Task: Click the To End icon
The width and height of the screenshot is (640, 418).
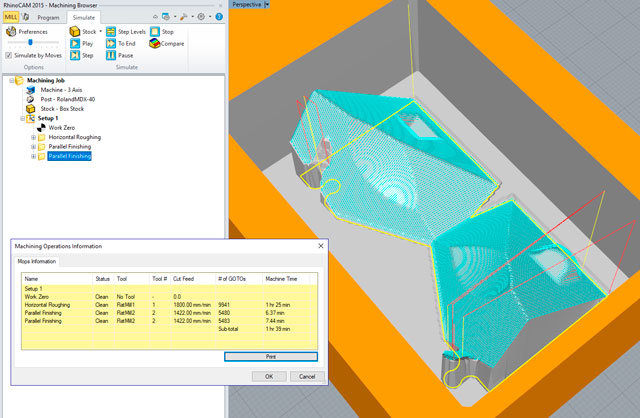Action: point(111,43)
